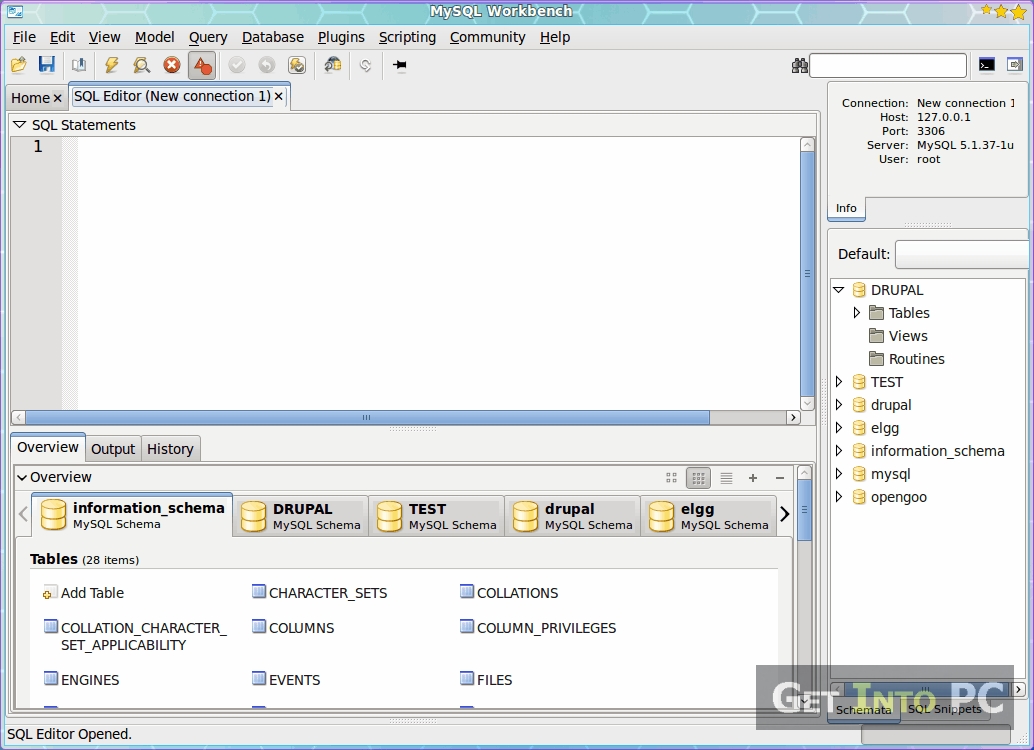
Task: Toggle stop-on-error warning icon
Action: coord(202,65)
